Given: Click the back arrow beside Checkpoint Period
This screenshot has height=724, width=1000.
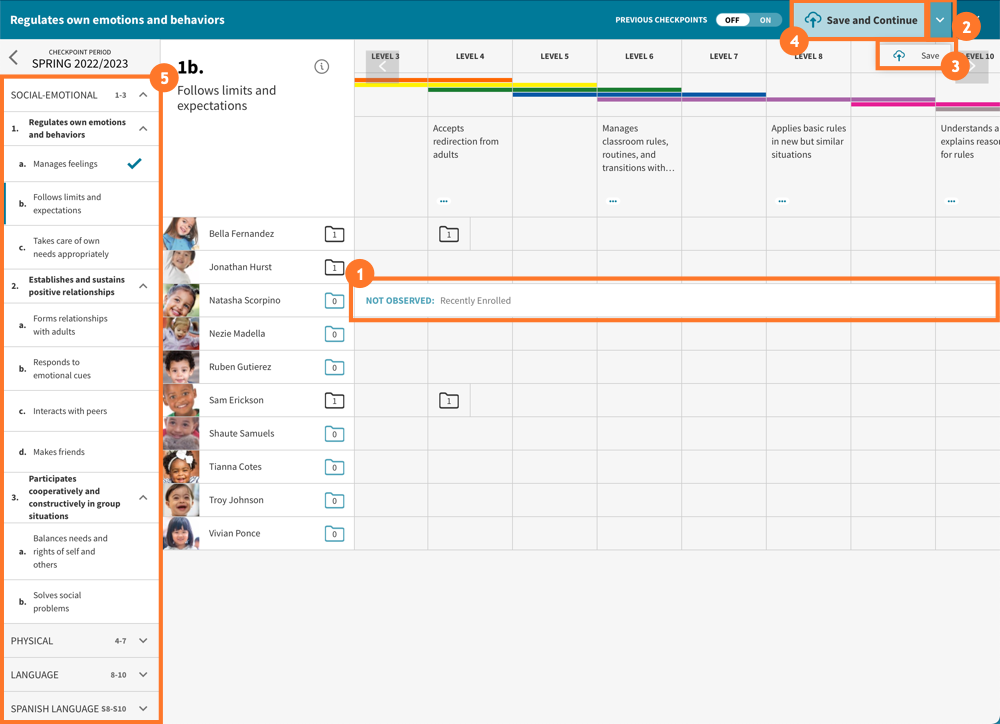Looking at the screenshot, I should click(14, 58).
